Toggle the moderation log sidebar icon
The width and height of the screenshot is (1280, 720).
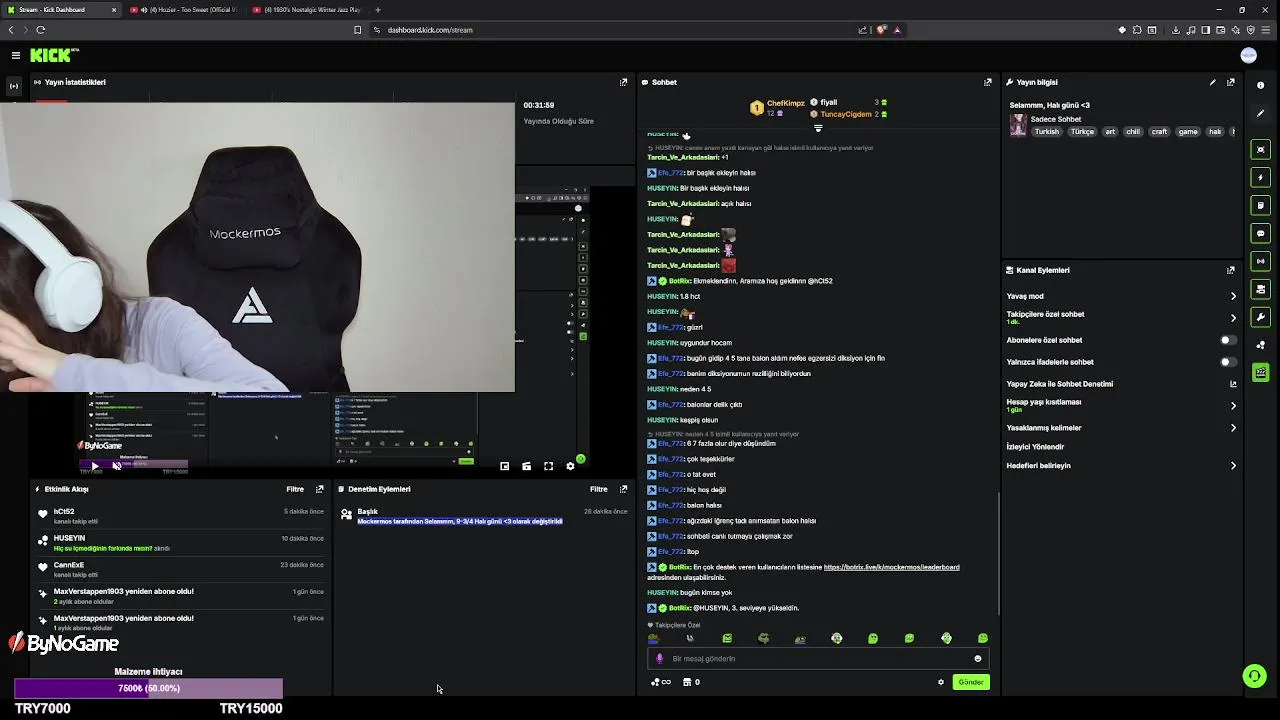tap(1260, 205)
